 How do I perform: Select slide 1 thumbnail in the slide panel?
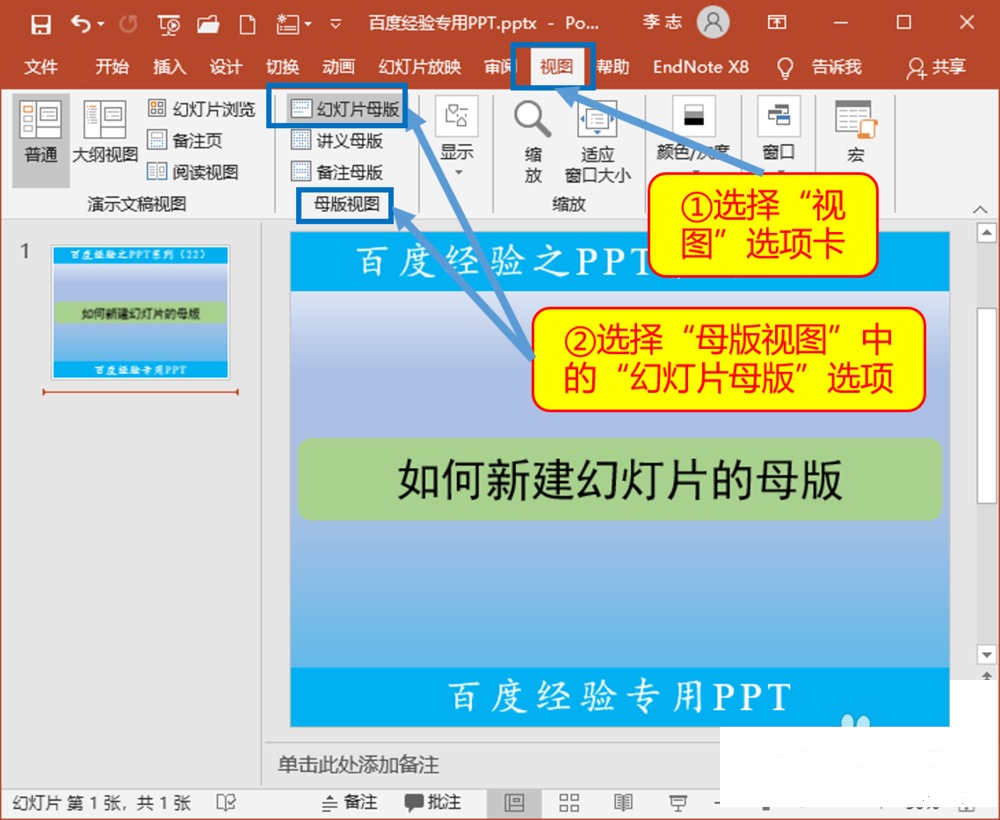pos(140,312)
